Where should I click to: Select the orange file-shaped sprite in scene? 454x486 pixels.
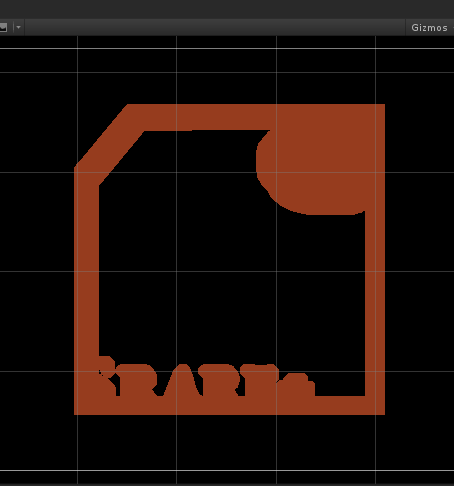[230, 259]
